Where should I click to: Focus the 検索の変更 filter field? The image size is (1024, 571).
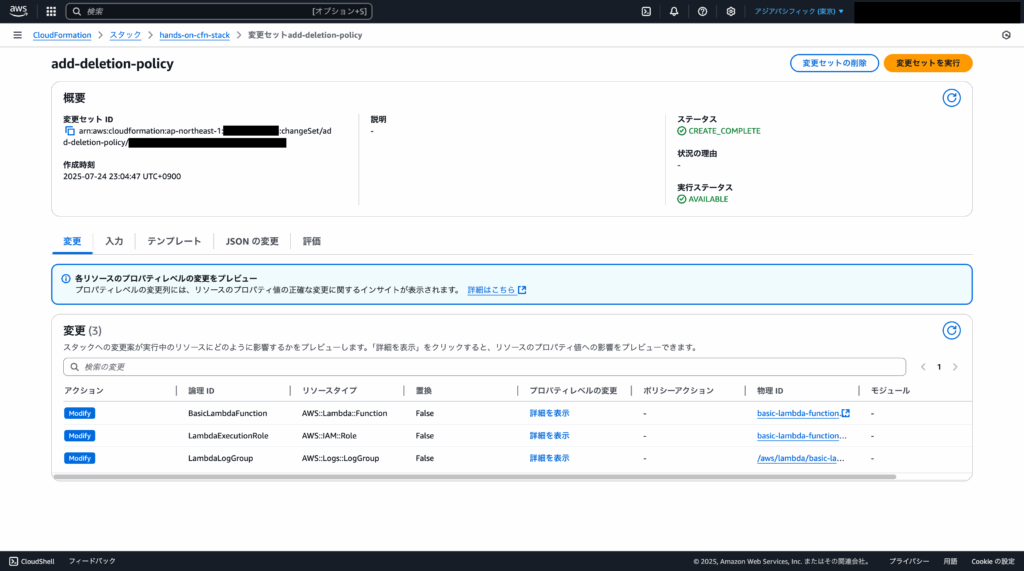(x=485, y=367)
